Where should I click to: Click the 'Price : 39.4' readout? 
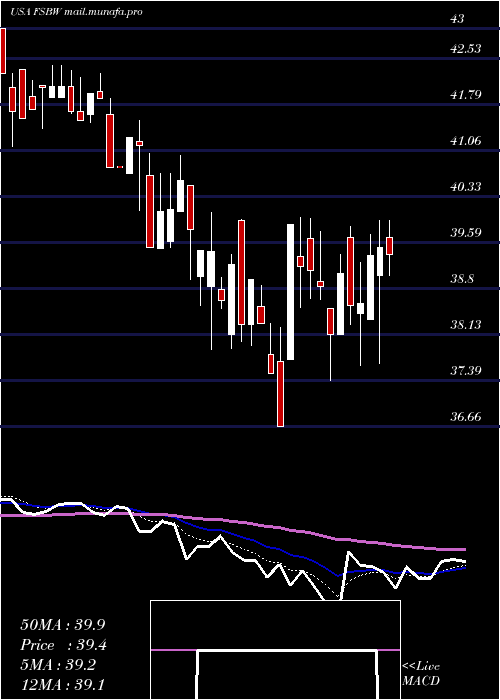coord(63,645)
